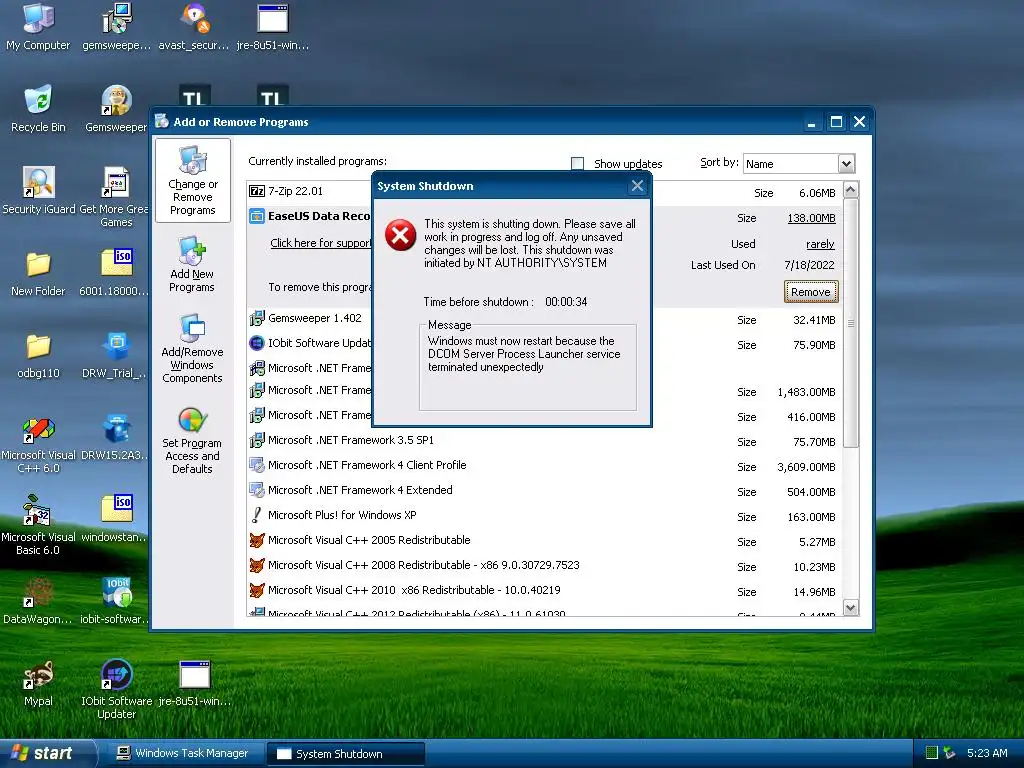
Task: Select the avast_secur desktop icon
Action: [194, 26]
